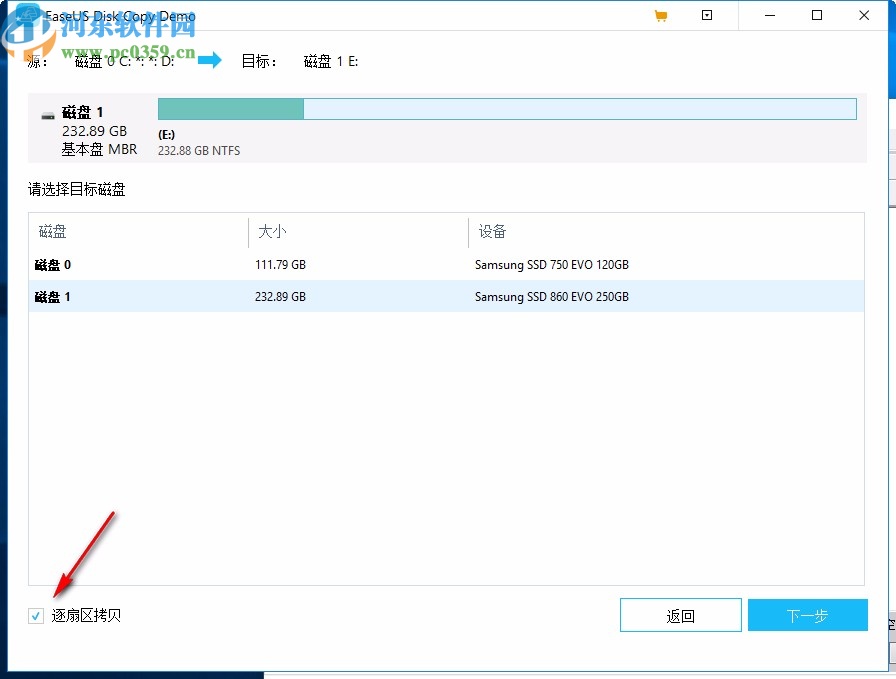Click the 设备 device column header
This screenshot has height=679, width=896.
(492, 231)
